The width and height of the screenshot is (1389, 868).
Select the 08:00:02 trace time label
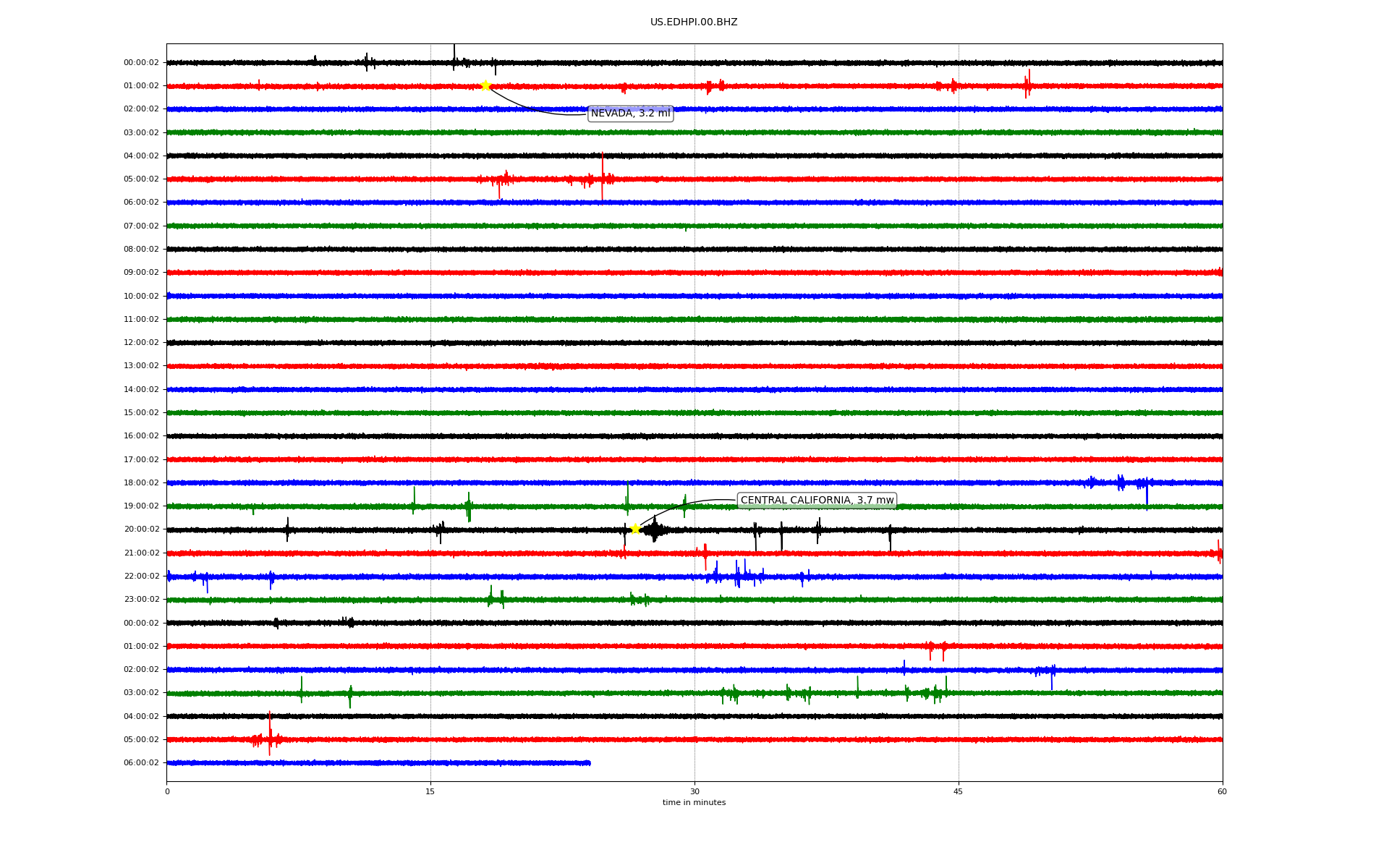141,250
